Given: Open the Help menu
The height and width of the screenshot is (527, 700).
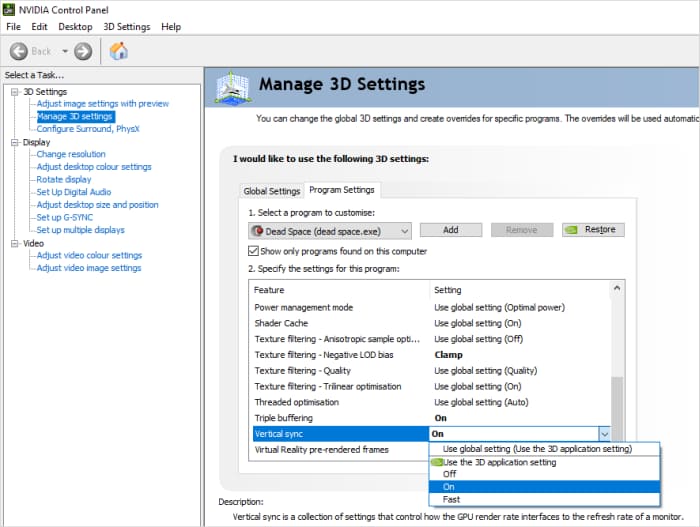Looking at the screenshot, I should point(171,27).
